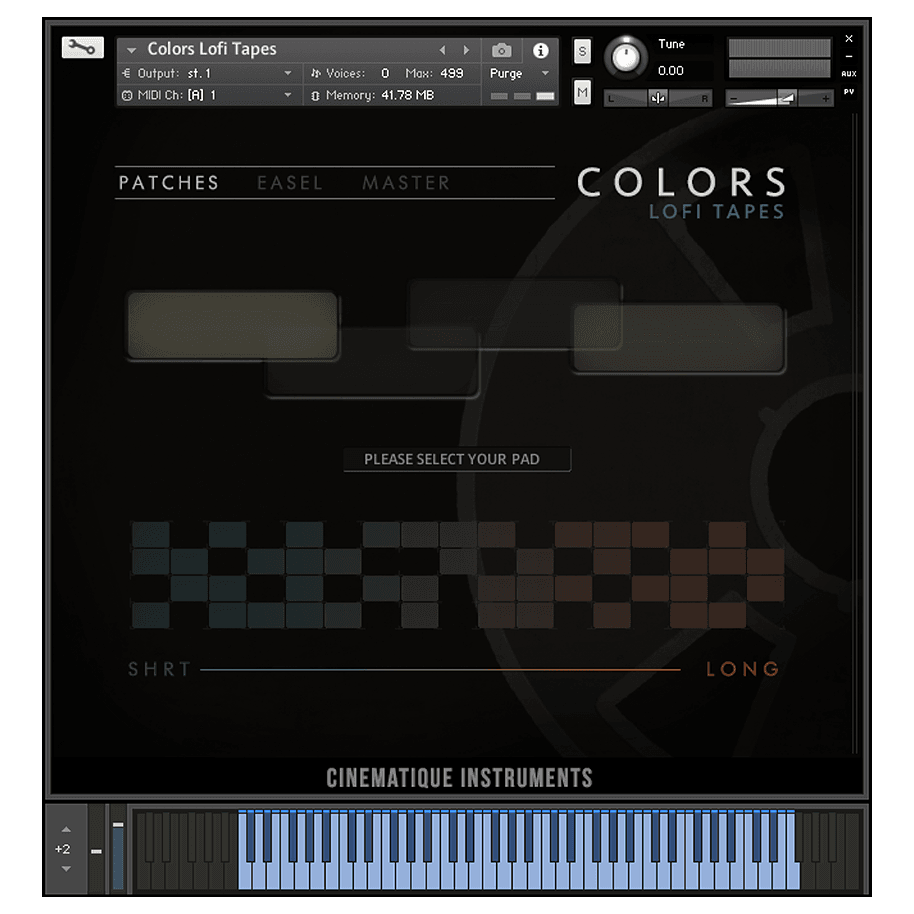Switch to the MASTER tab
The image size is (914, 914).
tap(406, 183)
